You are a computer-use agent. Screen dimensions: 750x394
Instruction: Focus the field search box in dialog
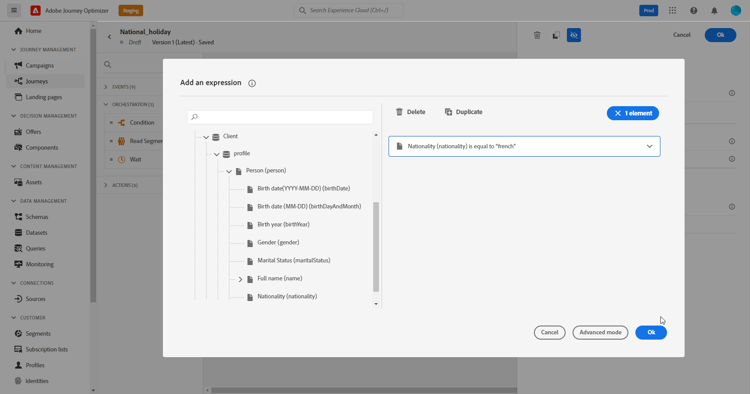coord(280,117)
